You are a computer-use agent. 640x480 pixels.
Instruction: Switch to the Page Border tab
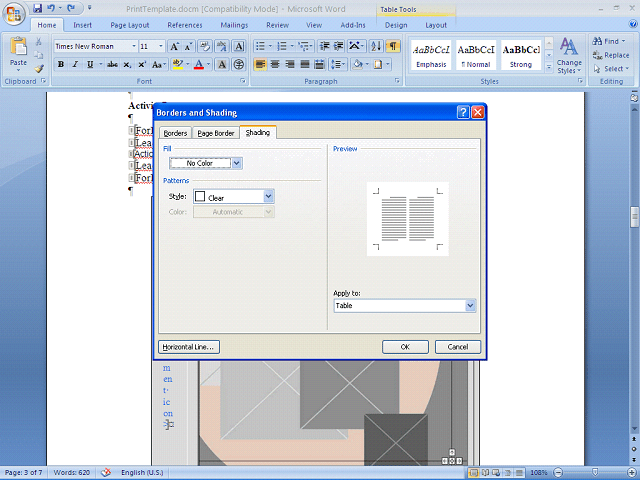pyautogui.click(x=216, y=133)
